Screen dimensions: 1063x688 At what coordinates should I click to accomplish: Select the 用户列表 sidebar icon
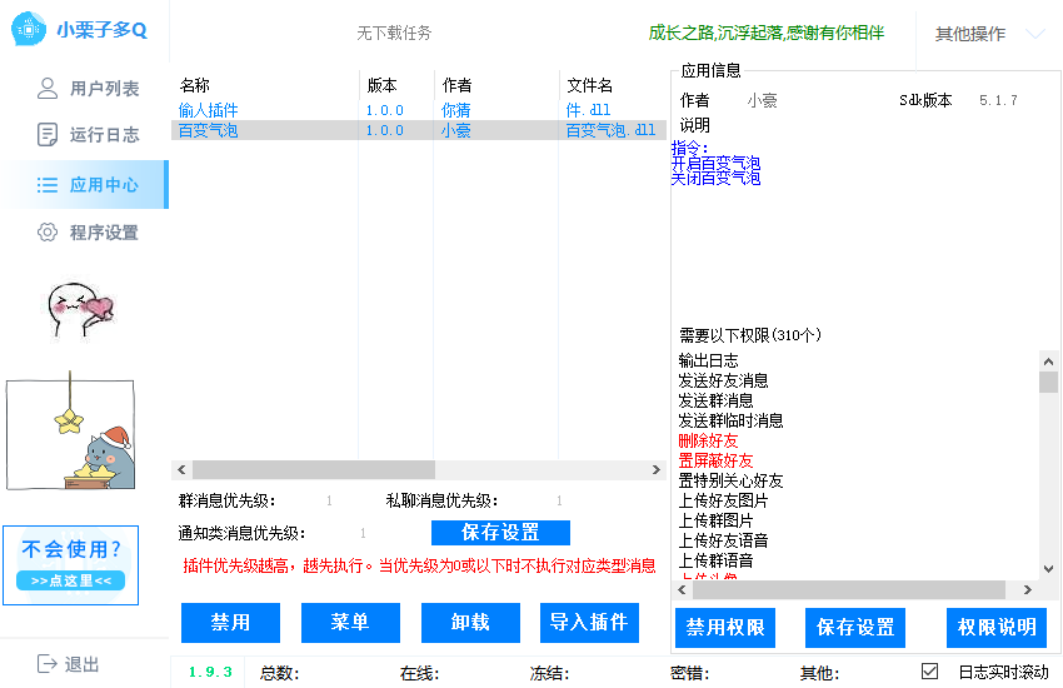coord(49,87)
